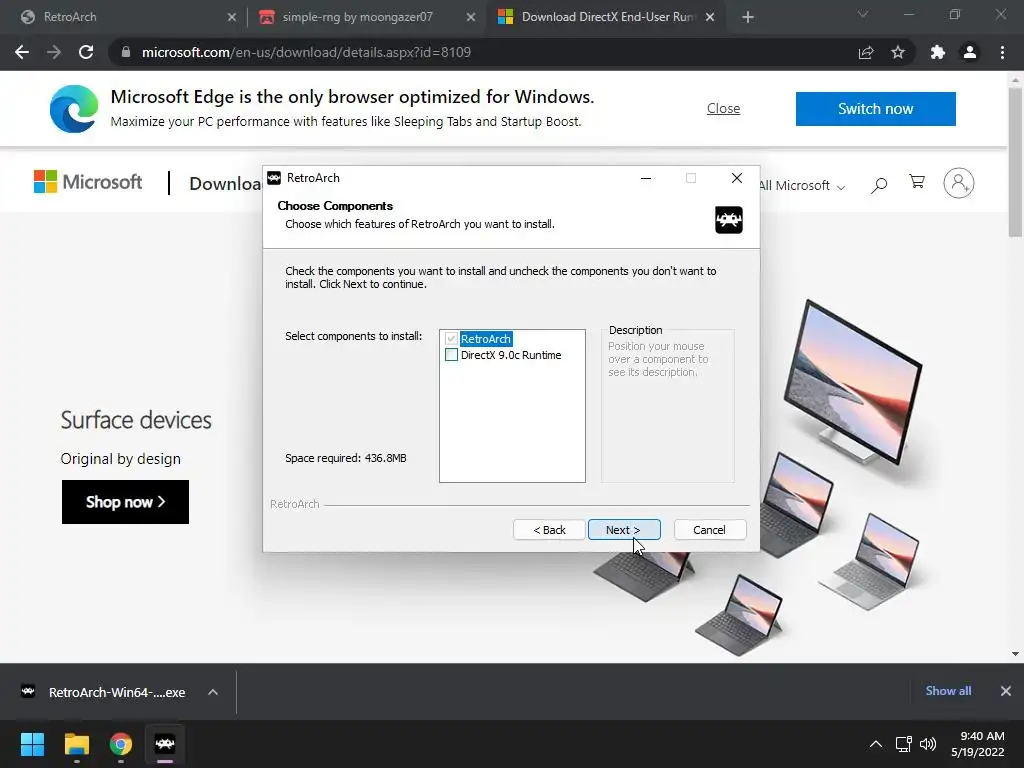1024x768 pixels.
Task: Open a new browser tab
Action: (x=748, y=18)
